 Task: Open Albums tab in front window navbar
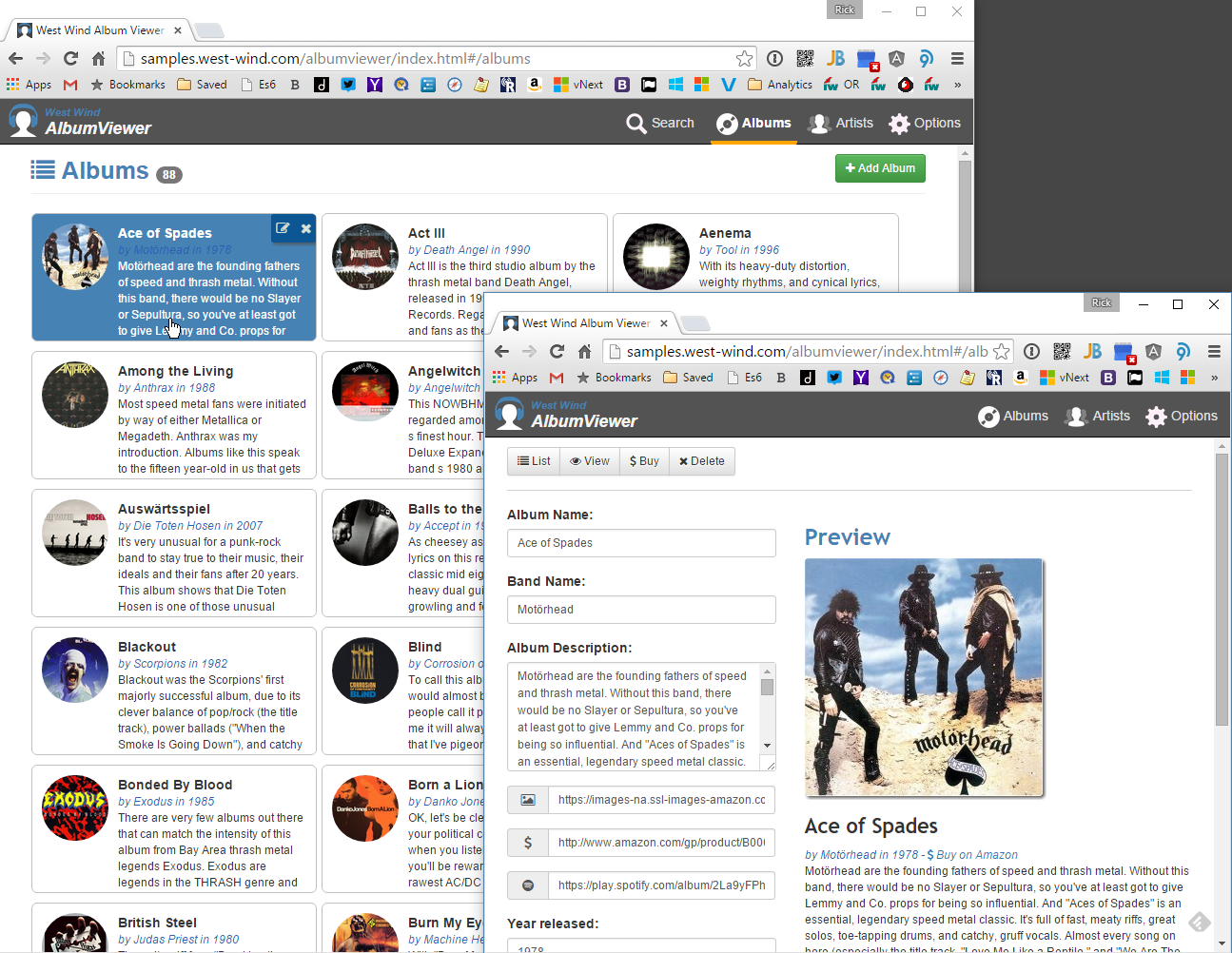pos(1013,416)
